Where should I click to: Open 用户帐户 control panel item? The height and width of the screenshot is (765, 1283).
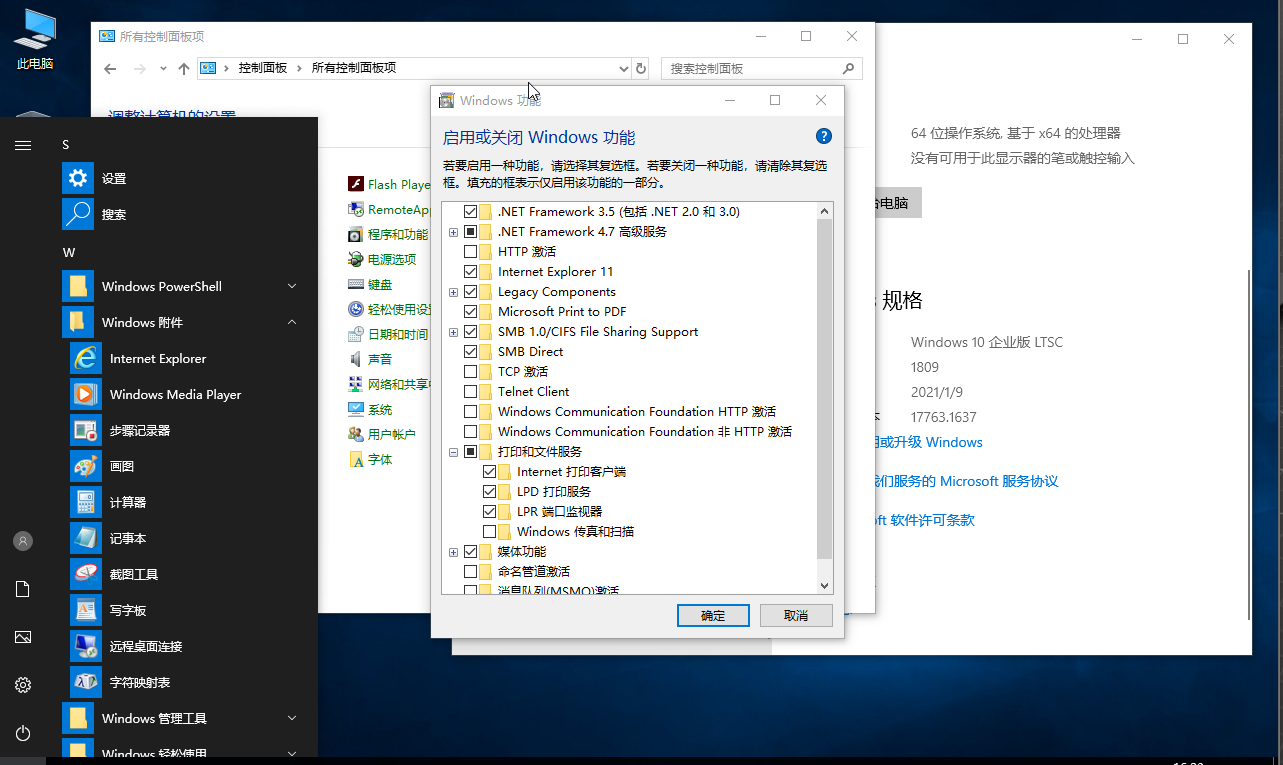391,434
